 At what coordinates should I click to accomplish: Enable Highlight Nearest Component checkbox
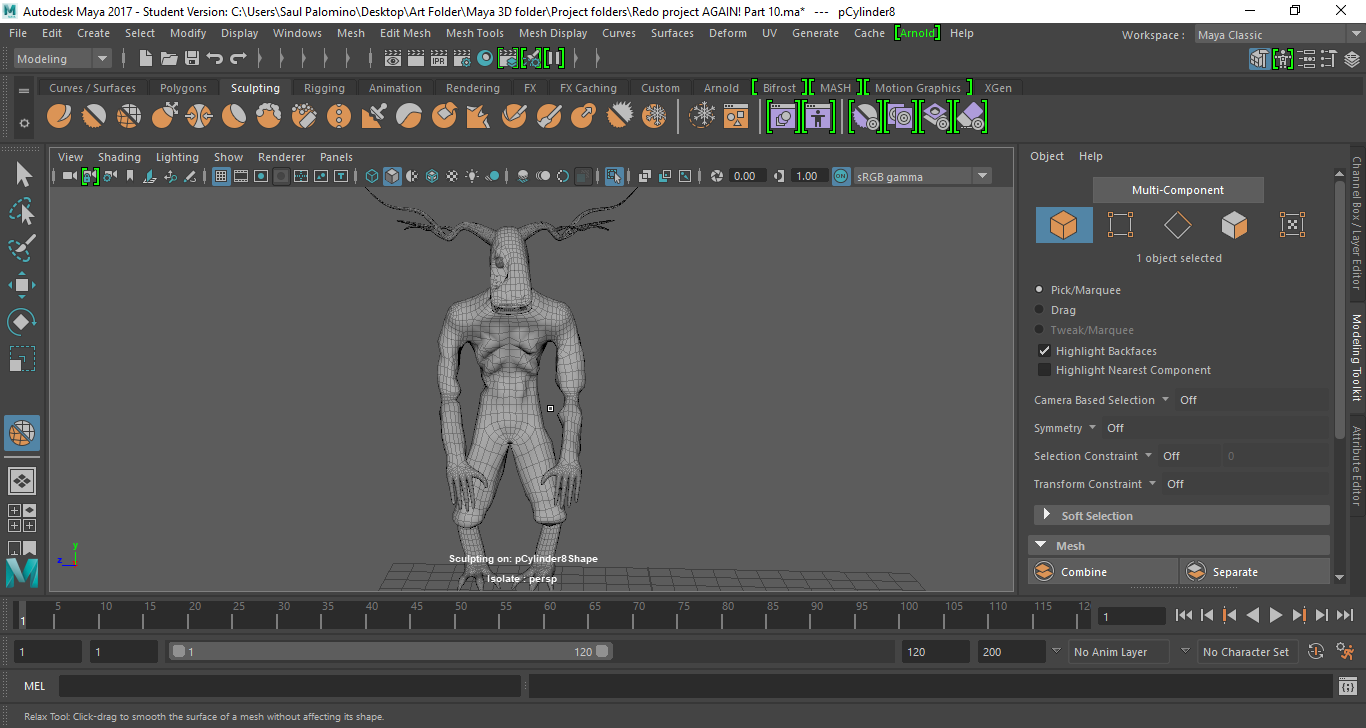[x=1044, y=370]
